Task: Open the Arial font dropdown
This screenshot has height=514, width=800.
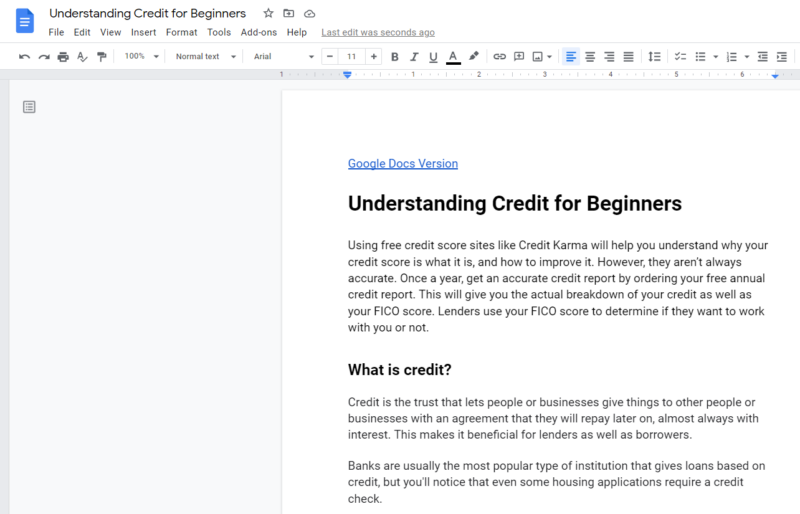Action: click(x=284, y=57)
